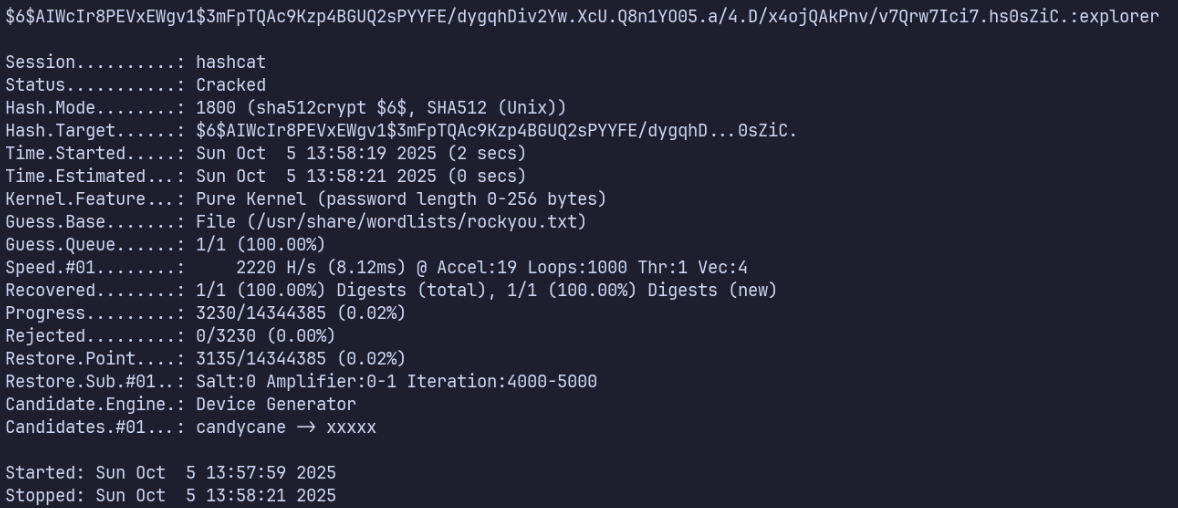Viewport: 1178px width, 508px height.
Task: Click the "Started:" timestamp line at the bottom
Action: pos(171,472)
